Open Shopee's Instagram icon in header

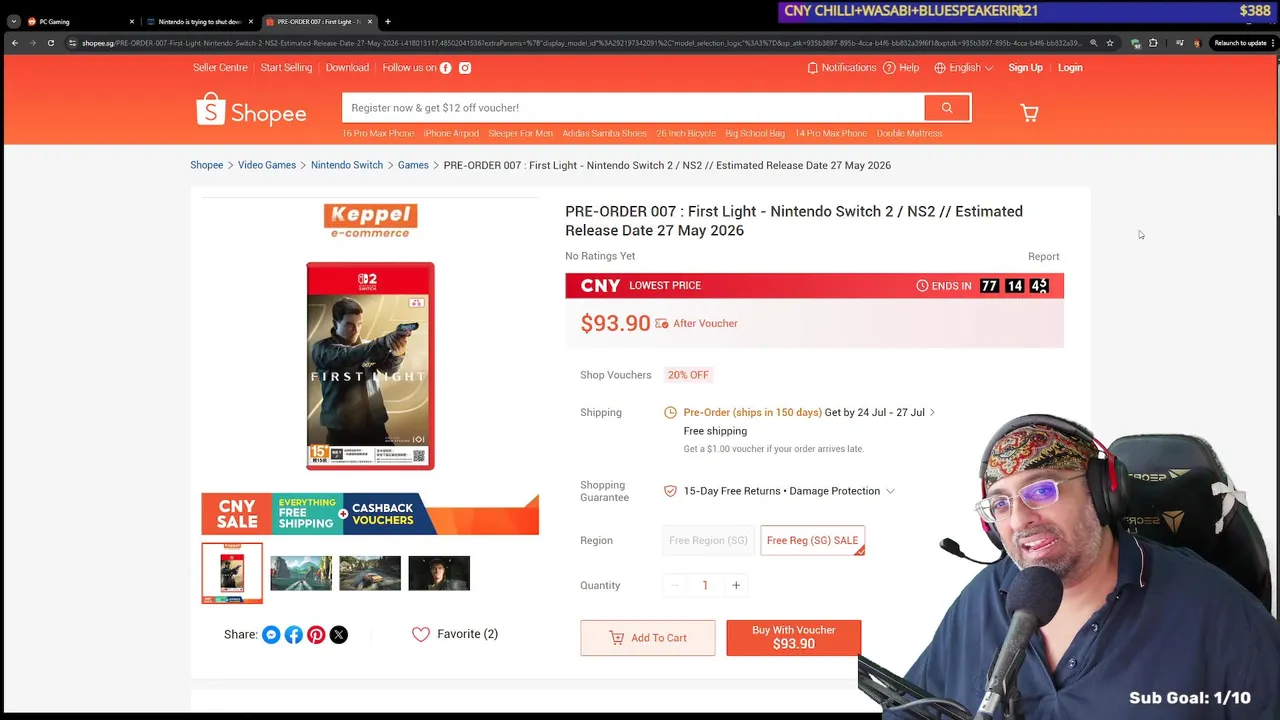point(465,68)
